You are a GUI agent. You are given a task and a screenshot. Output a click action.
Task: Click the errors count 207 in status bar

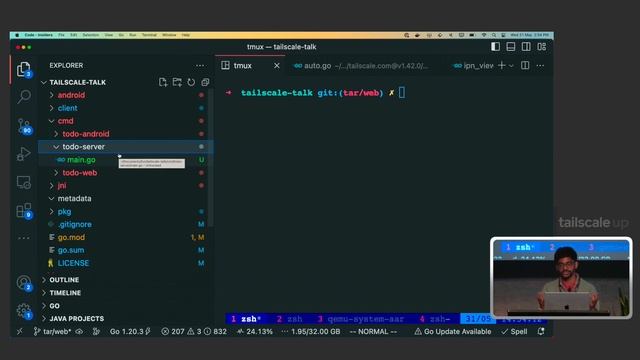(173, 331)
